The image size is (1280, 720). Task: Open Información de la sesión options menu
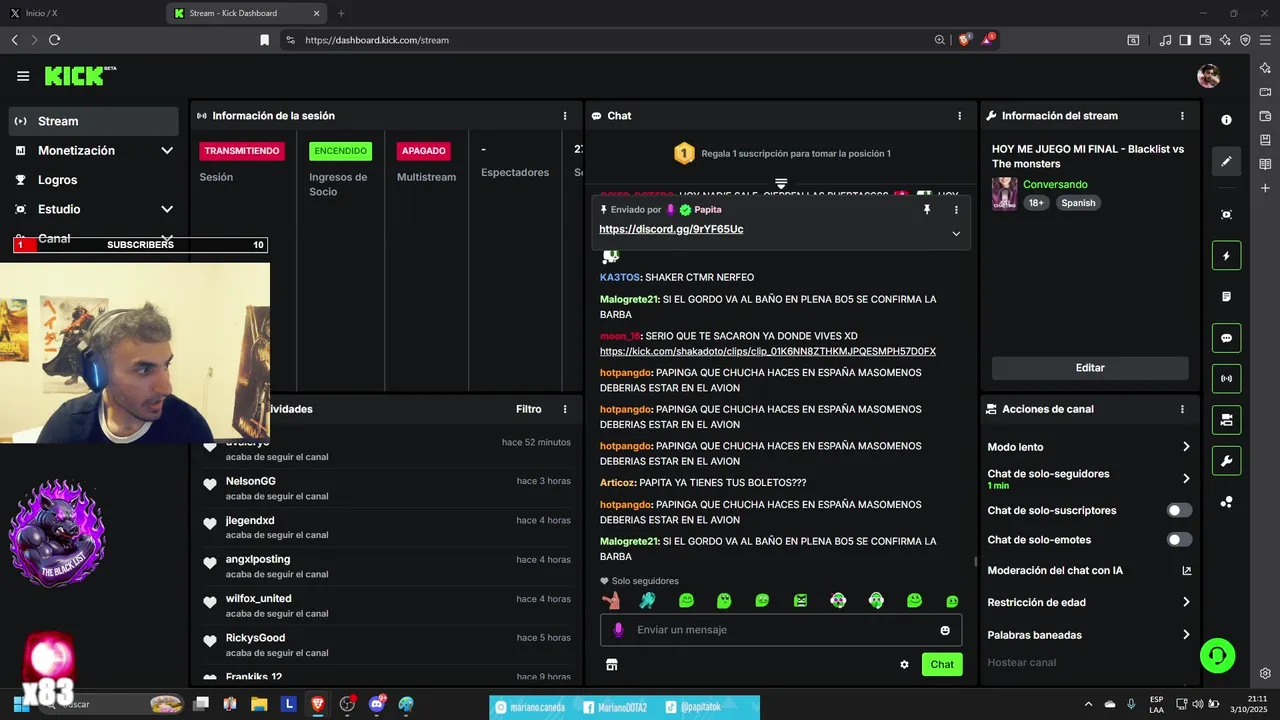[565, 116]
